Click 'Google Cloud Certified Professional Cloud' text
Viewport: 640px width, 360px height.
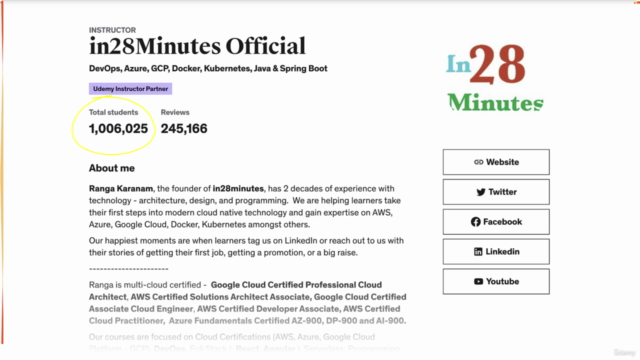[x=296, y=285]
